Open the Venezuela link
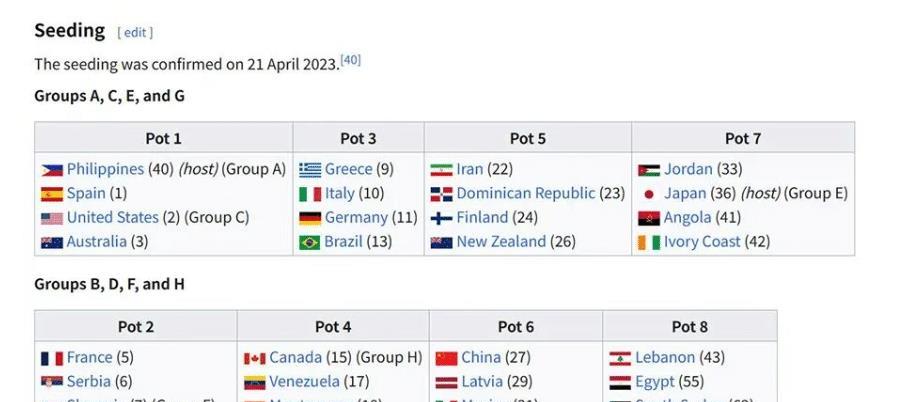 304,382
